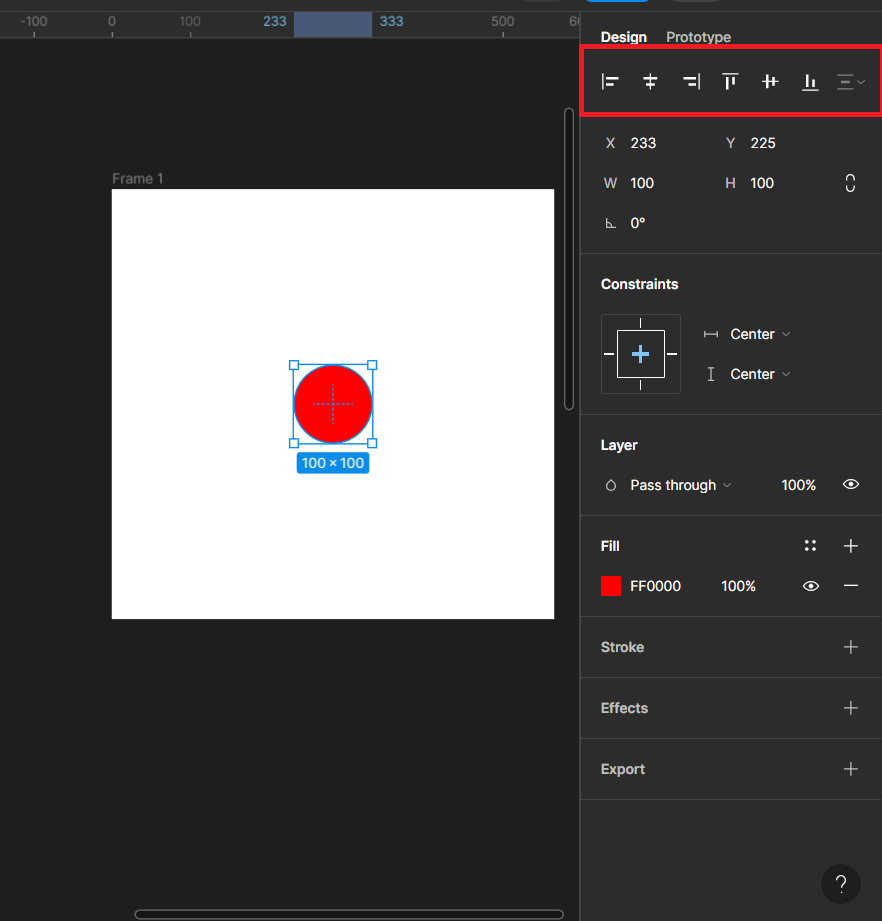882x921 pixels.
Task: Click the vertical canvas scrollbar
Action: (568, 259)
